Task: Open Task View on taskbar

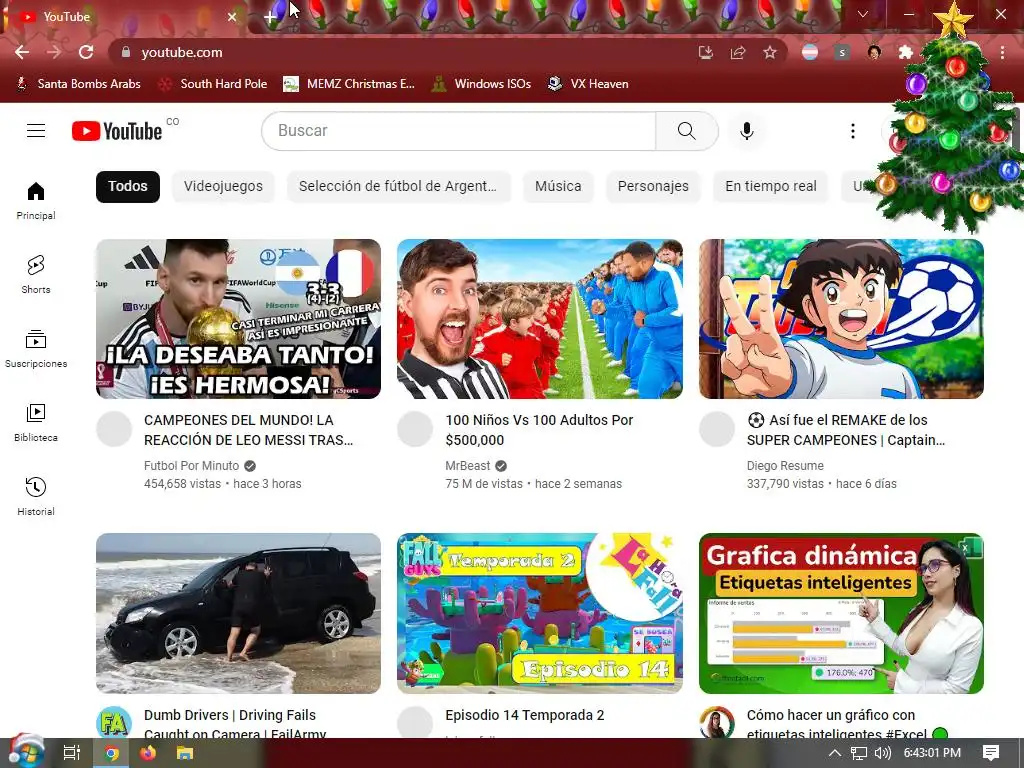Action: point(71,753)
